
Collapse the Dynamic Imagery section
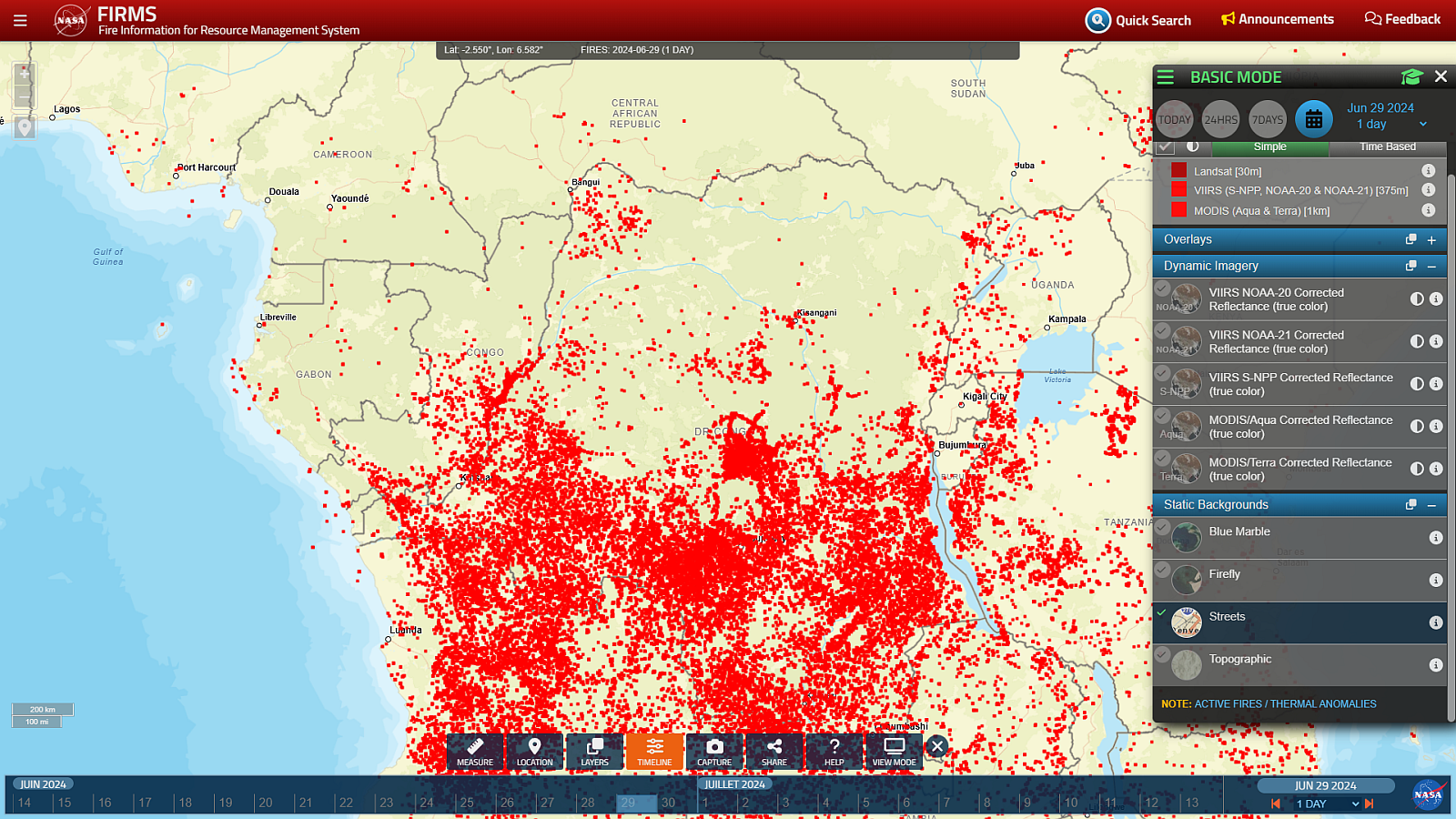click(x=1431, y=267)
